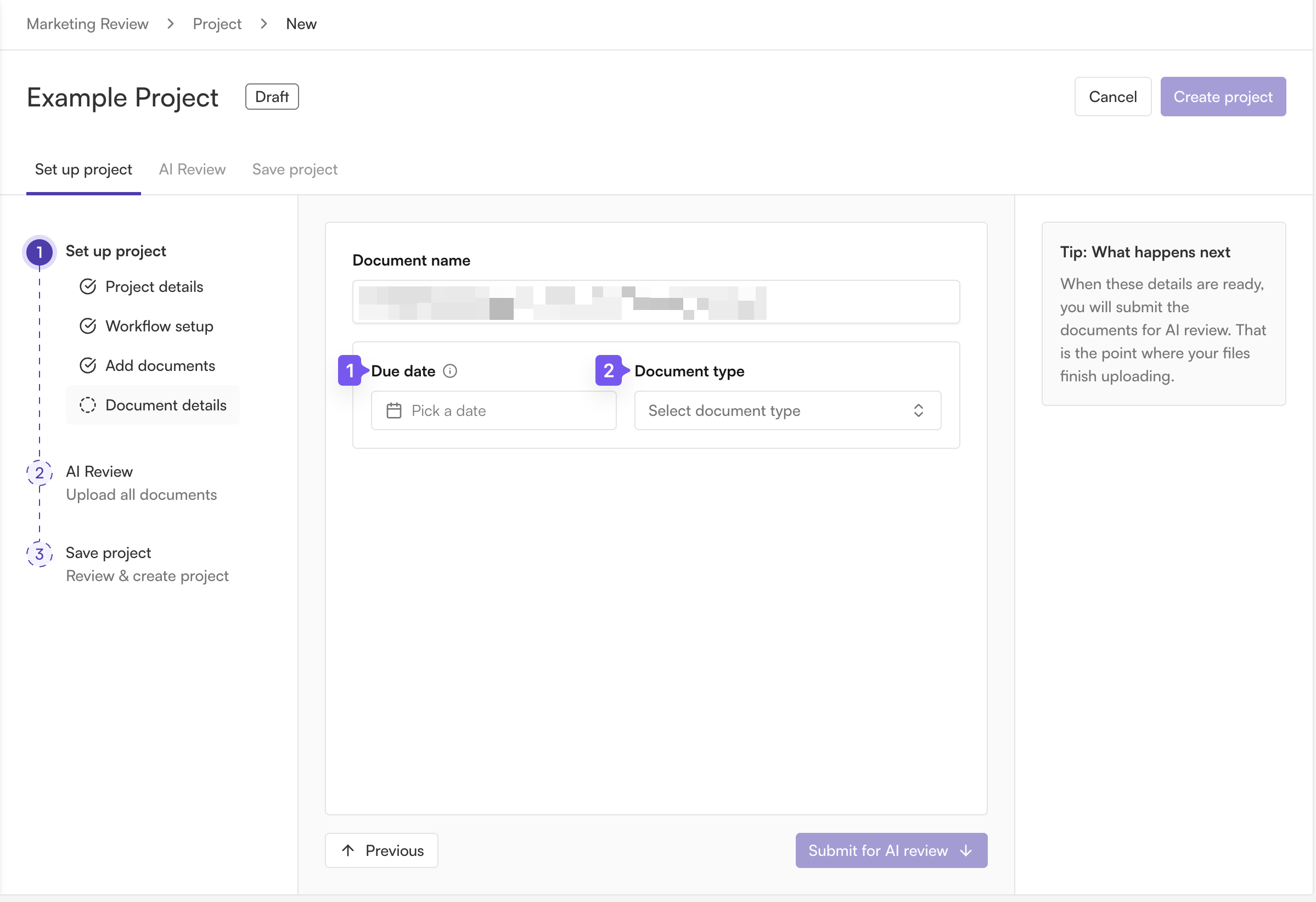
Task: Click the Example Project title
Action: point(122,98)
